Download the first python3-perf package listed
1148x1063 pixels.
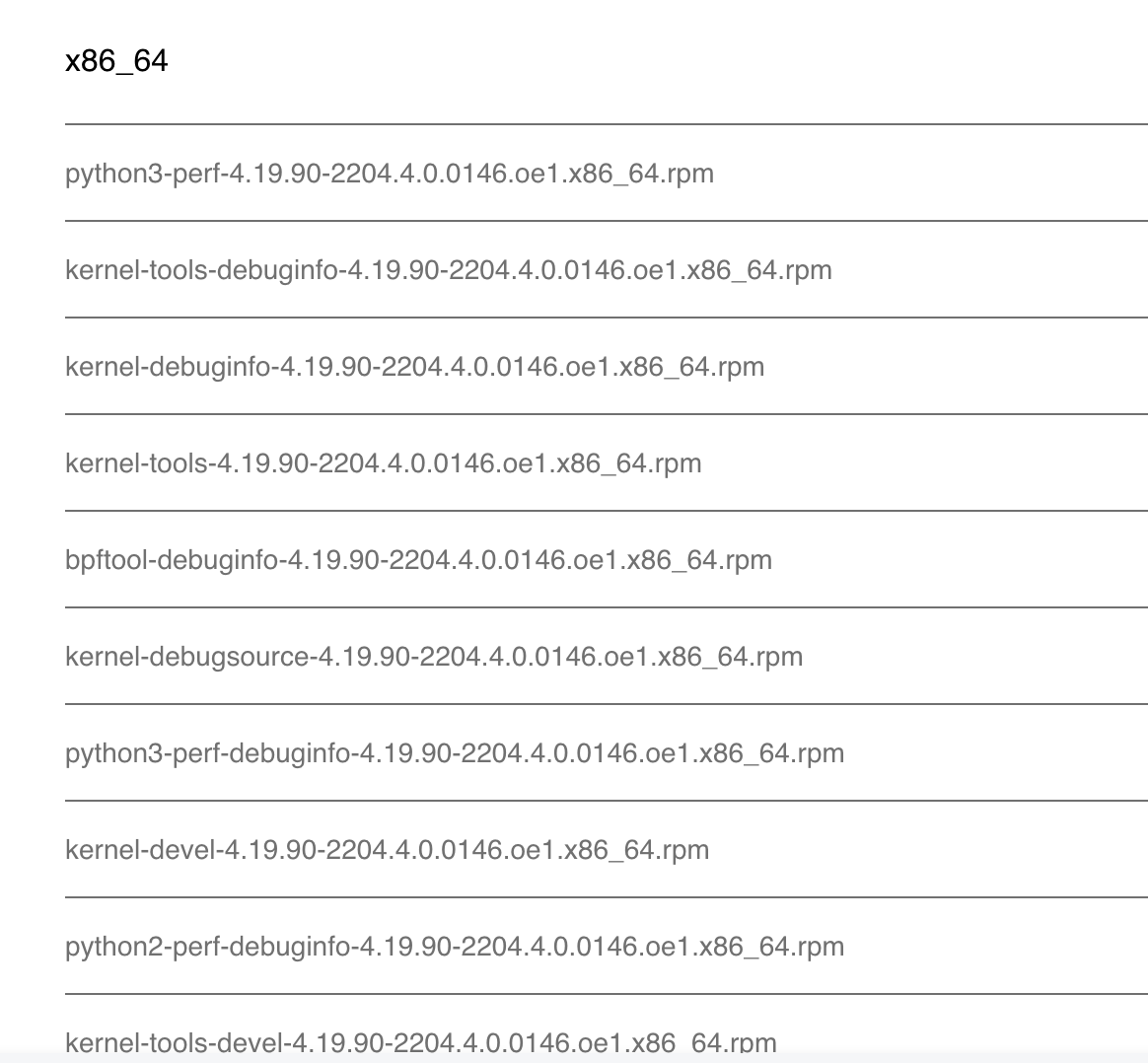pos(389,174)
